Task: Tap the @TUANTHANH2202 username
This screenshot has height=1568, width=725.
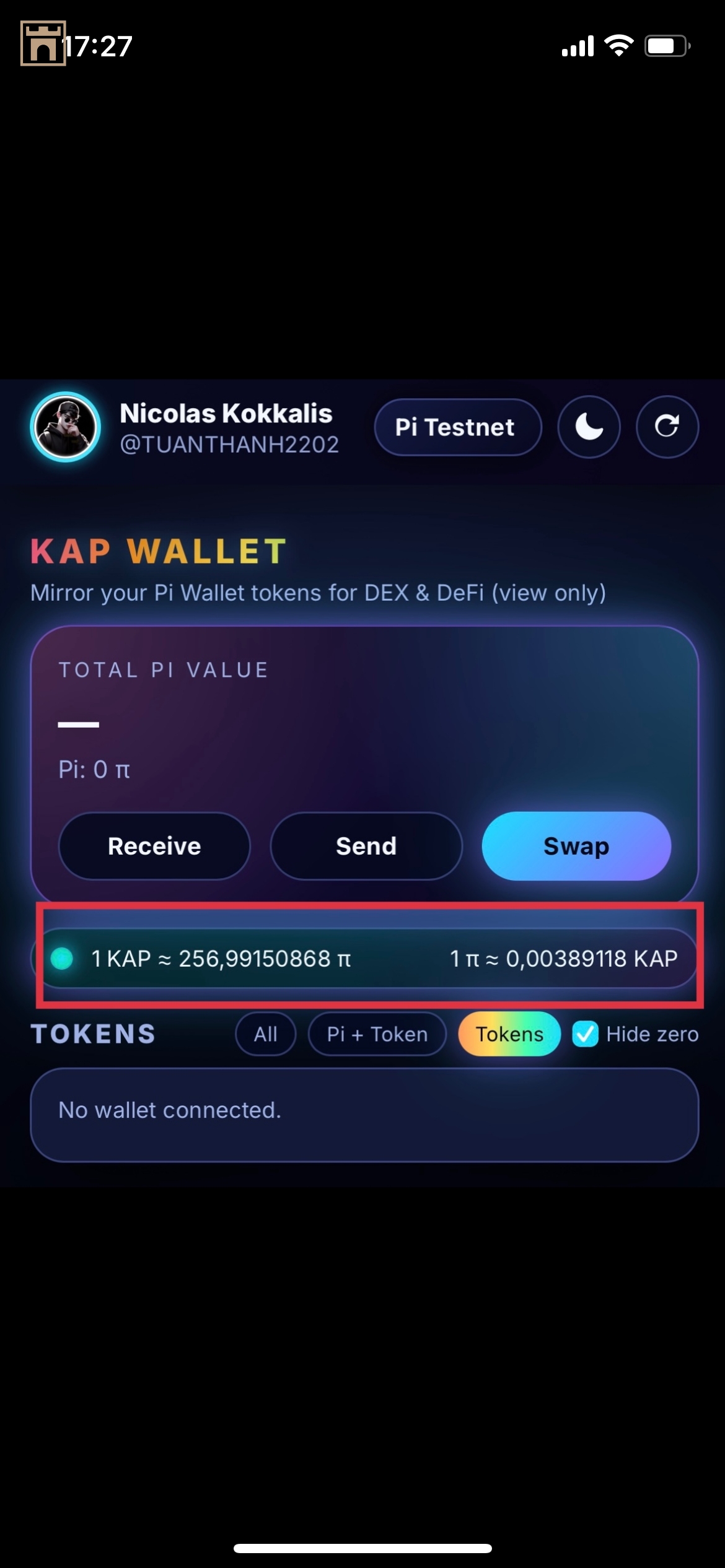Action: click(229, 445)
